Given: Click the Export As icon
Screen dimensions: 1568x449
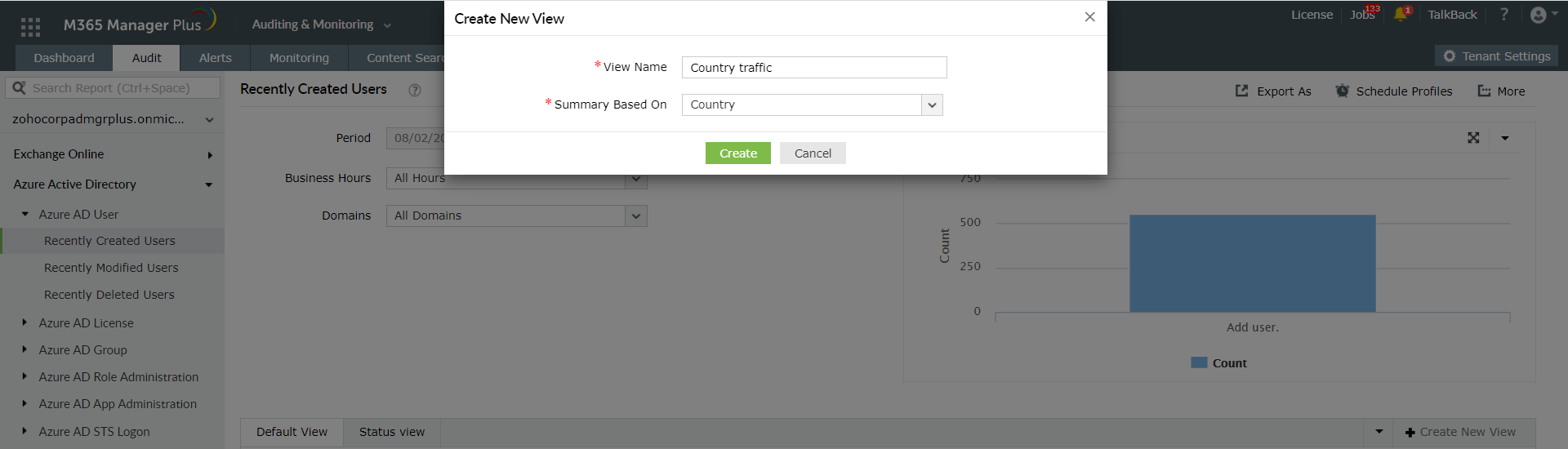Looking at the screenshot, I should [x=1241, y=91].
